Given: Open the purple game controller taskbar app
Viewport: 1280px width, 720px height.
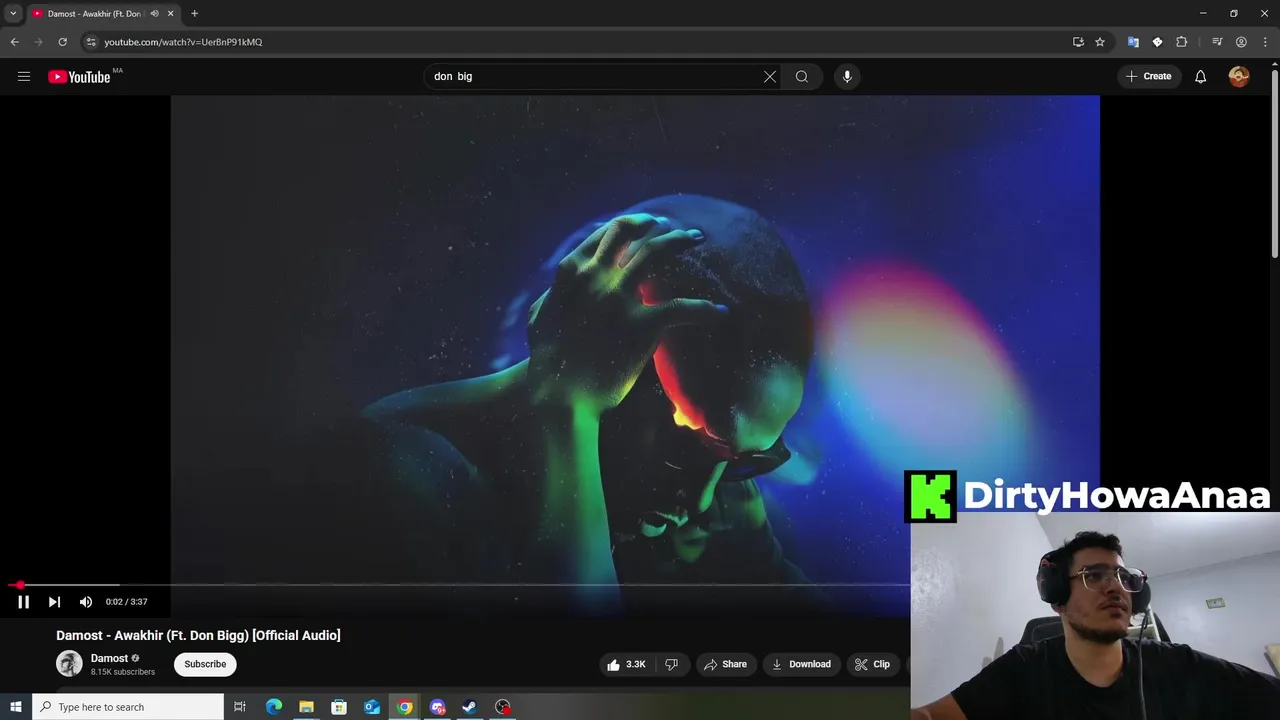Looking at the screenshot, I should click(x=437, y=707).
